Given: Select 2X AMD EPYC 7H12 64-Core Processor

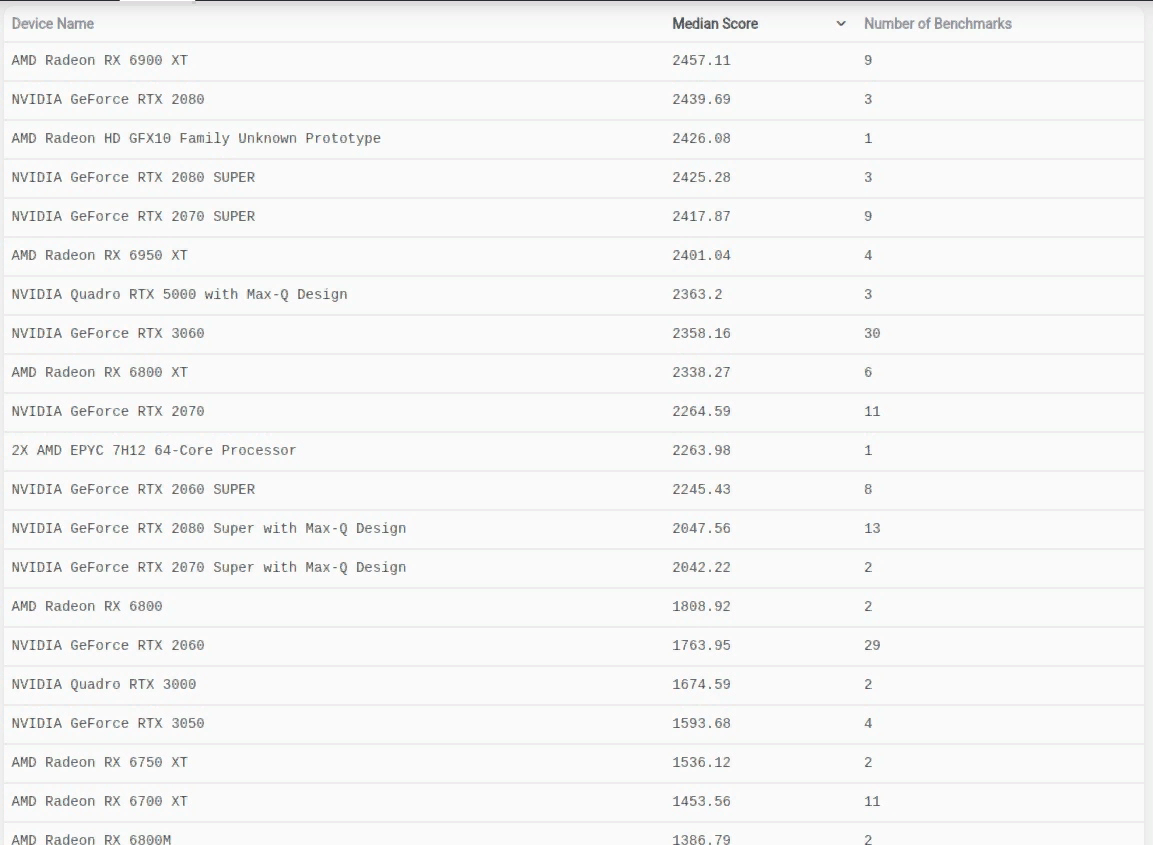Looking at the screenshot, I should coord(154,450).
